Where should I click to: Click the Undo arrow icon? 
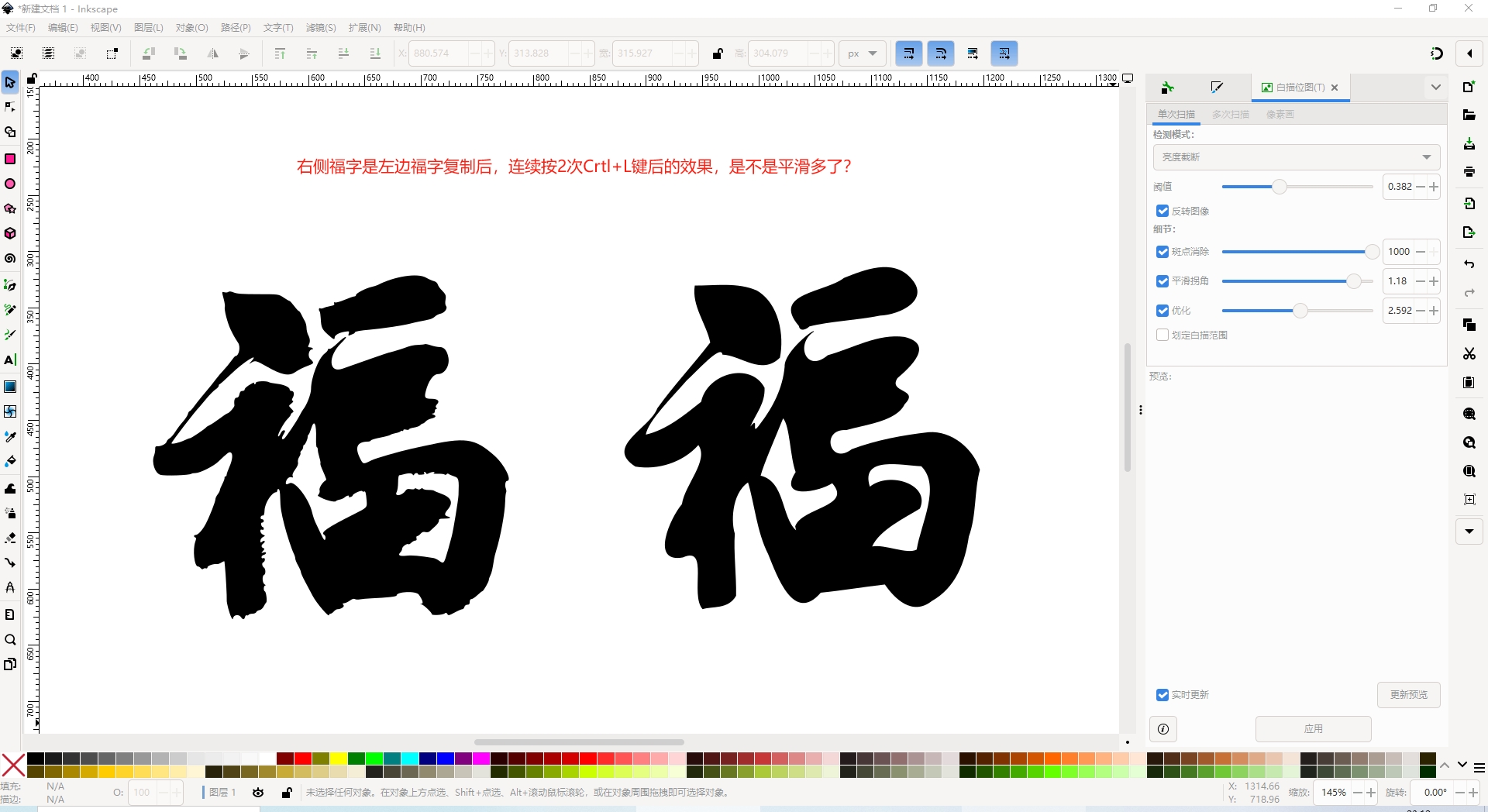point(1469,264)
